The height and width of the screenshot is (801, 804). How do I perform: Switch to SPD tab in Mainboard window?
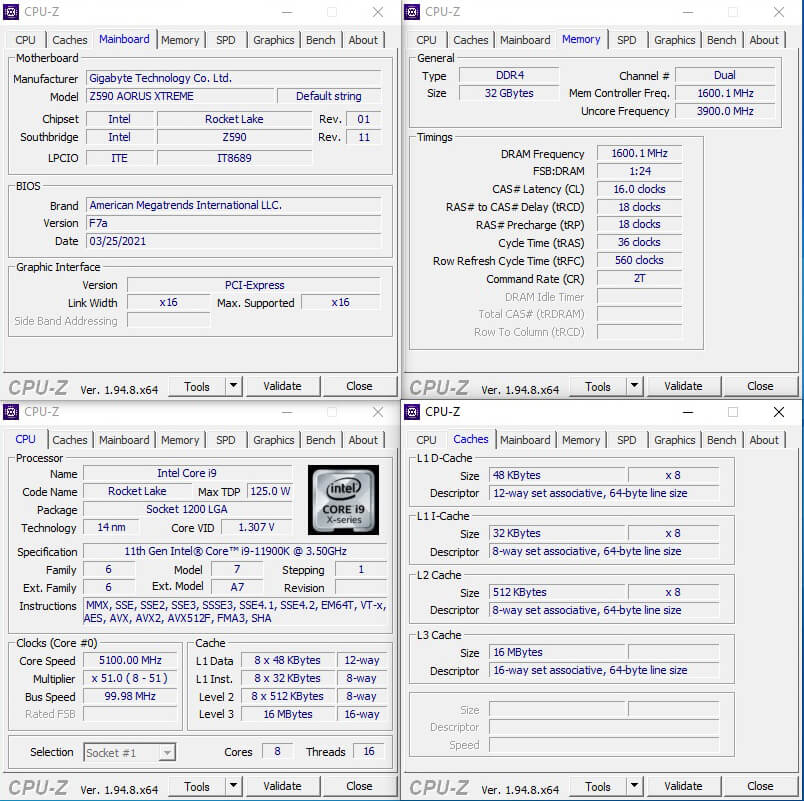coord(226,40)
